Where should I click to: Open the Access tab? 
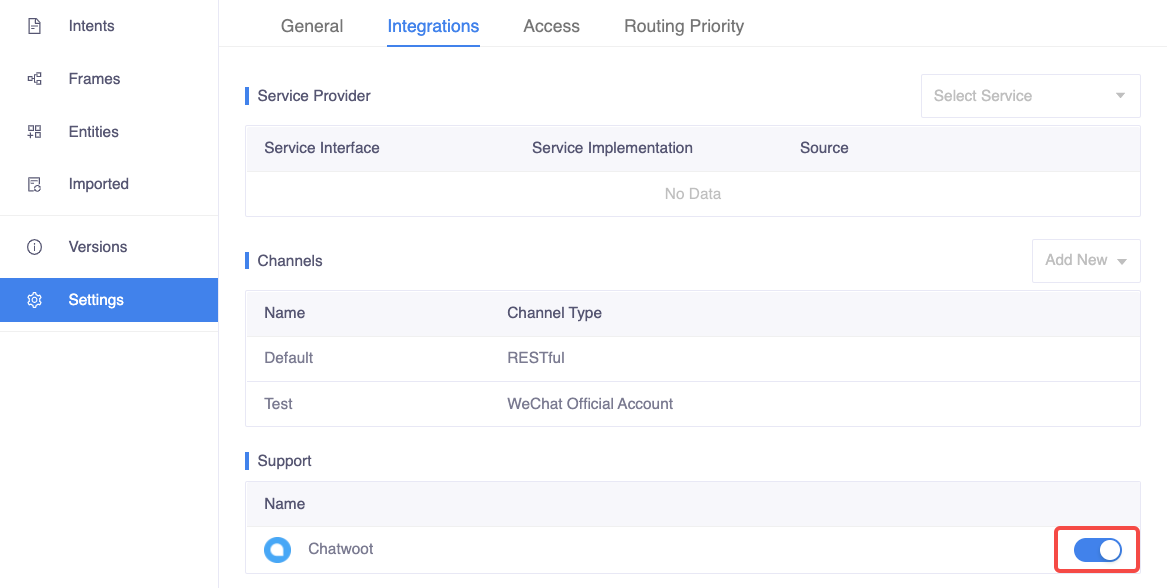tap(551, 26)
